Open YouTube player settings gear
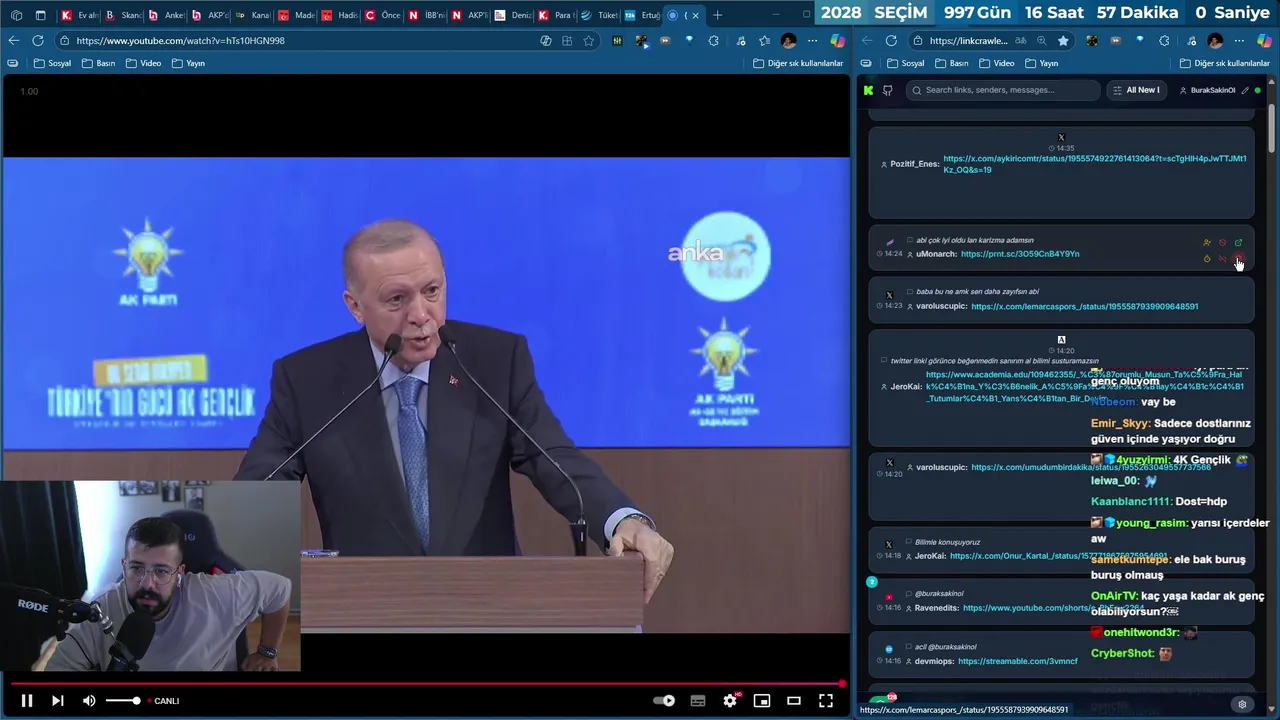This screenshot has height=720, width=1280. [x=730, y=701]
